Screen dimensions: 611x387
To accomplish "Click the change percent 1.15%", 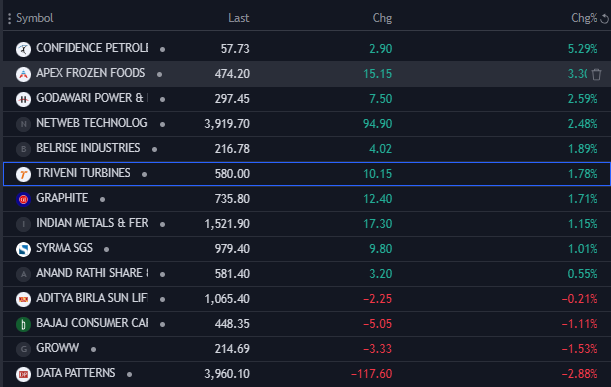I will click(x=583, y=224).
